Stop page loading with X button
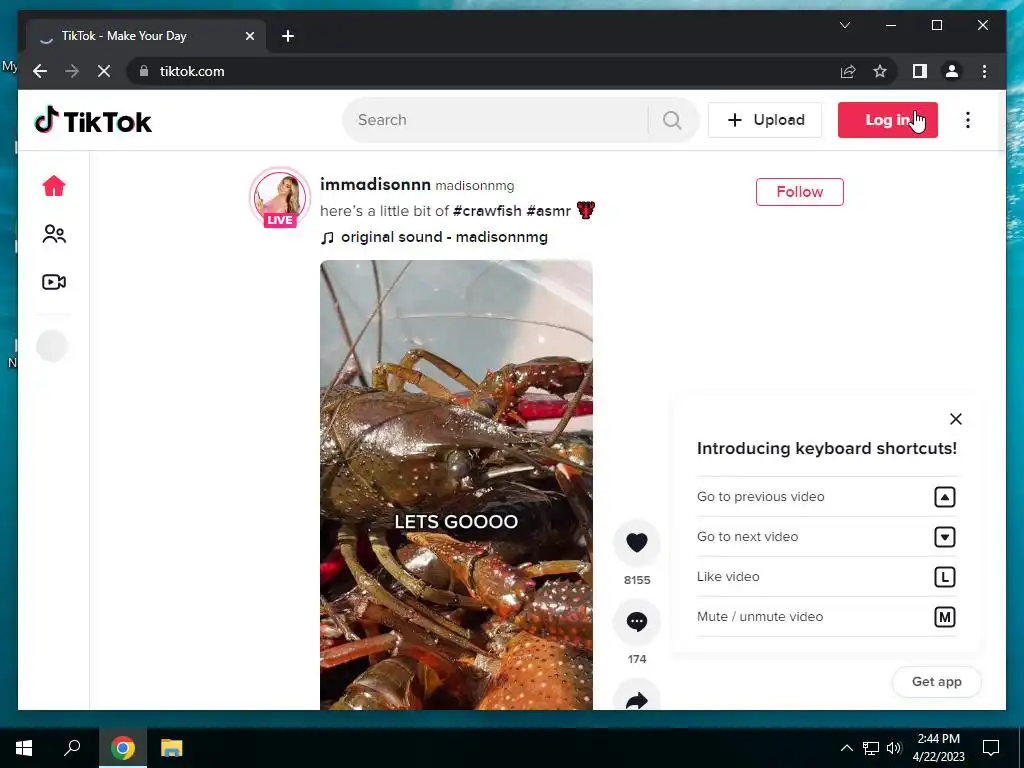Viewport: 1024px width, 768px height. [104, 71]
